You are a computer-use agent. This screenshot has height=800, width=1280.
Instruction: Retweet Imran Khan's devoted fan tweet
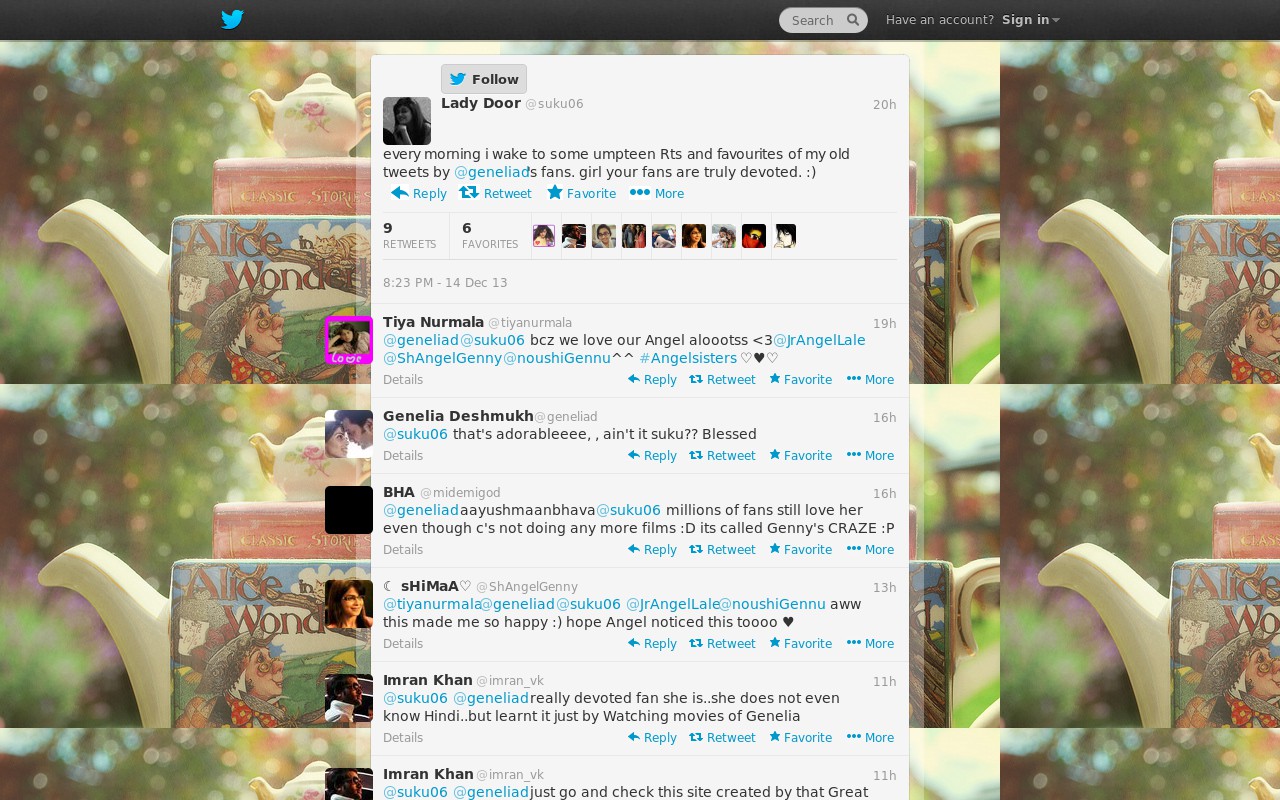pyautogui.click(x=722, y=738)
